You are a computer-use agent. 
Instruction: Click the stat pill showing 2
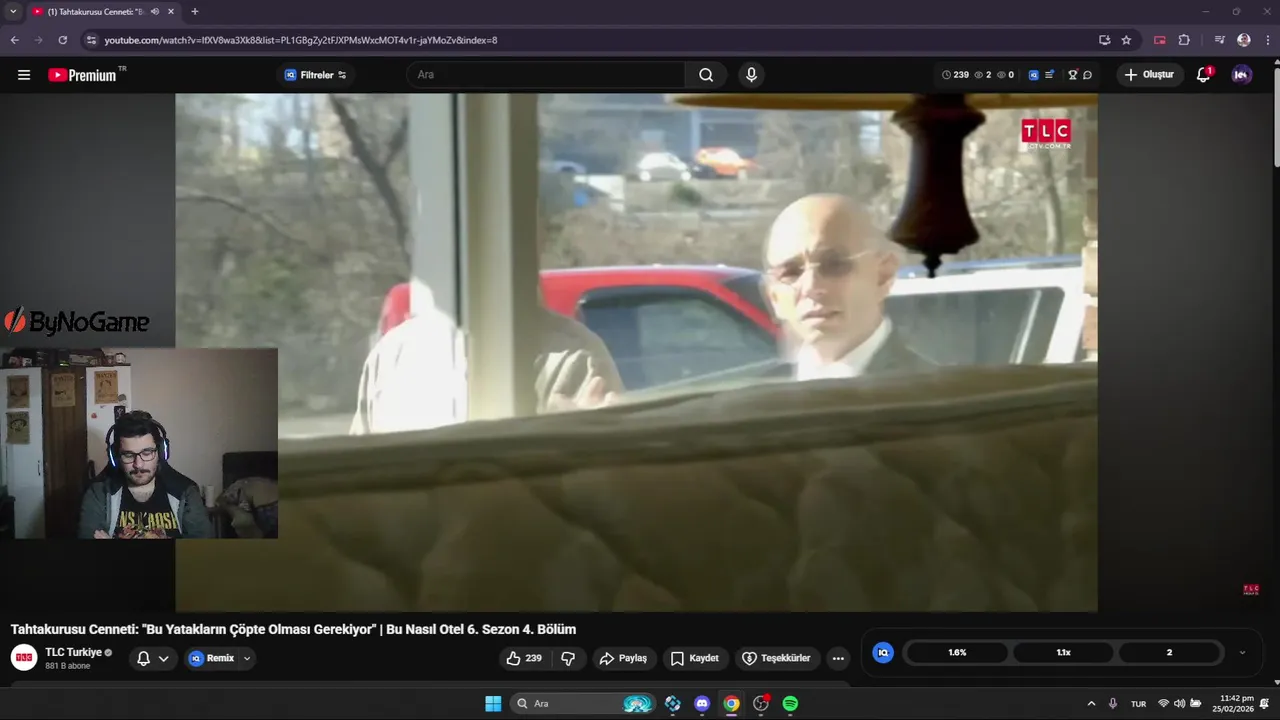pyautogui.click(x=1169, y=652)
